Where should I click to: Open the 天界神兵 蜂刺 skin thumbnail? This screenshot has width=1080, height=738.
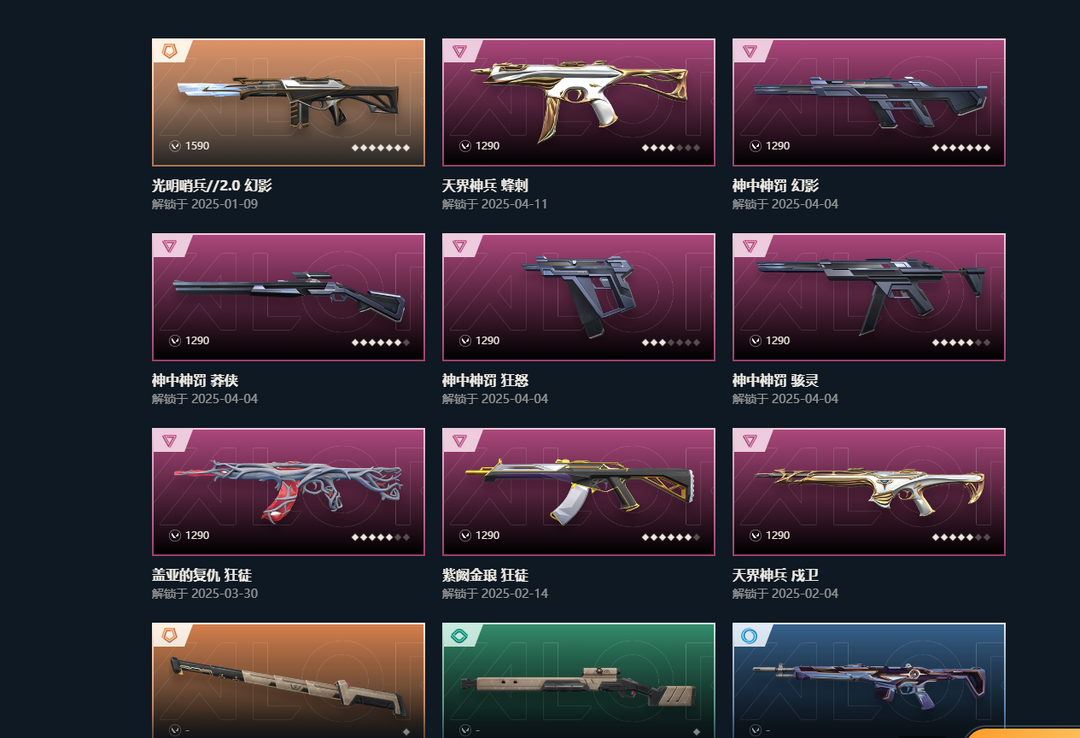coord(579,102)
